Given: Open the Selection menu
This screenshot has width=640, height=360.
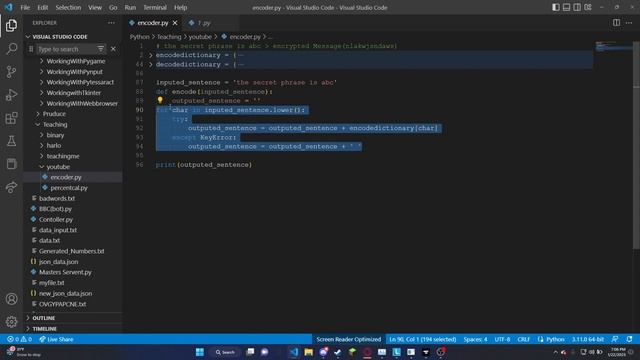Looking at the screenshot, I should (68, 7).
